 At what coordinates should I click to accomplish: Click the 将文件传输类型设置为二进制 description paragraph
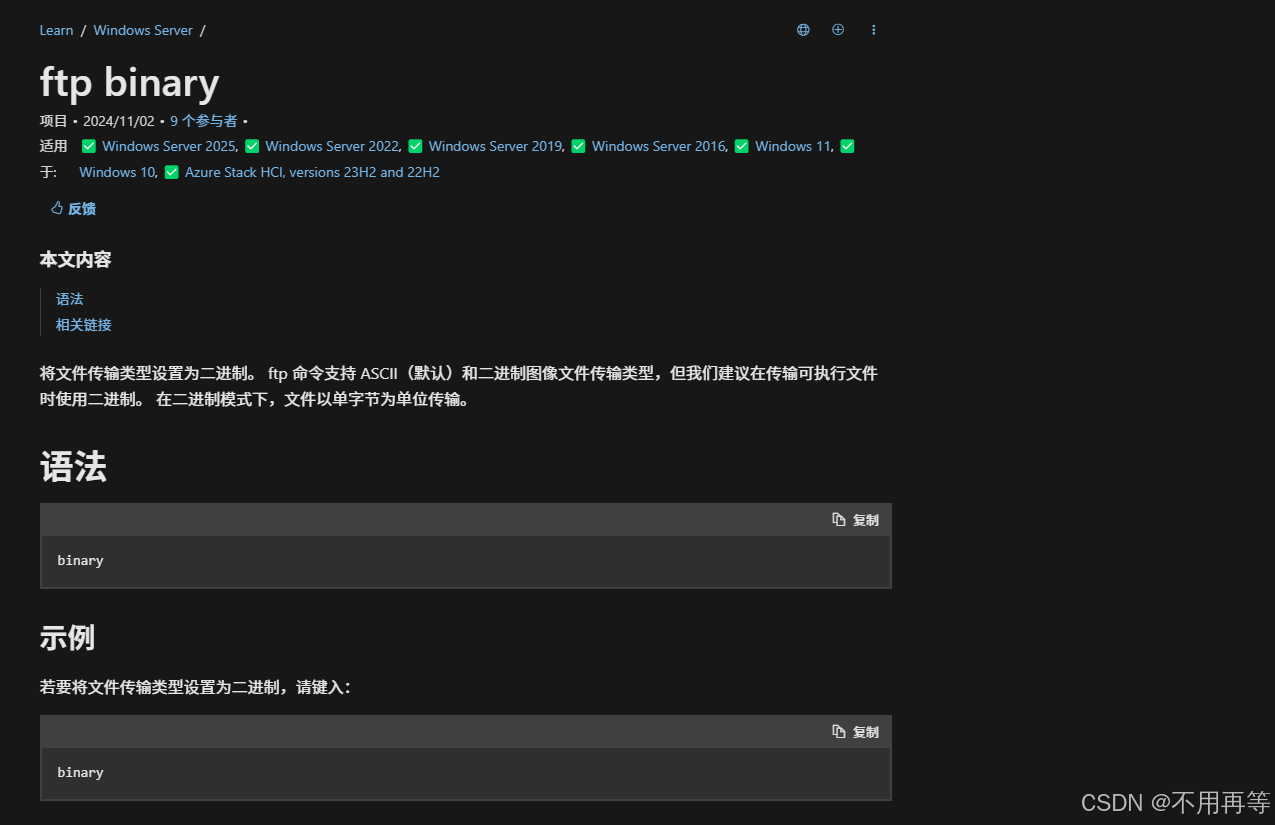pyautogui.click(x=459, y=387)
